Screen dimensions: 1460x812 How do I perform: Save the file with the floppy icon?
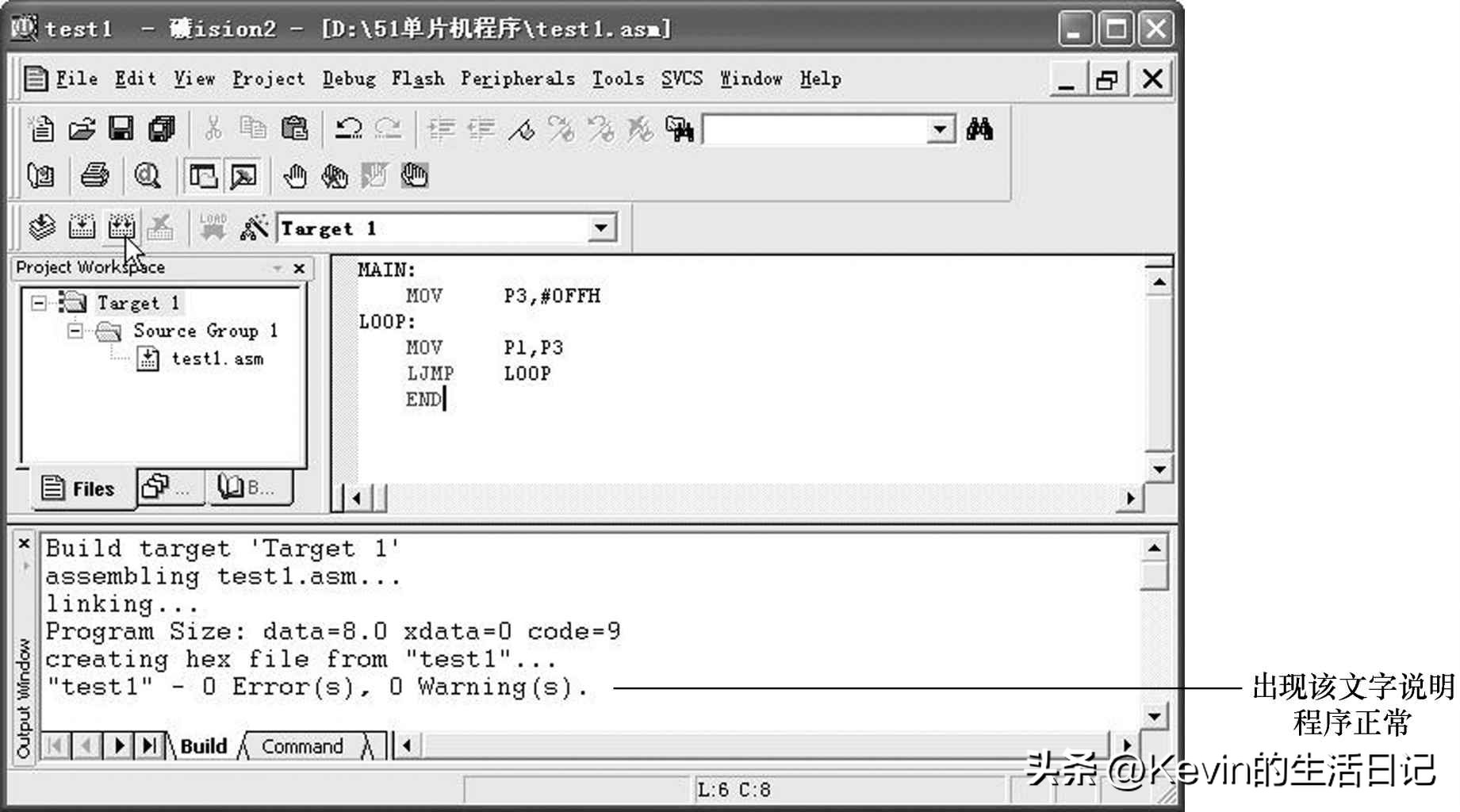pyautogui.click(x=121, y=128)
